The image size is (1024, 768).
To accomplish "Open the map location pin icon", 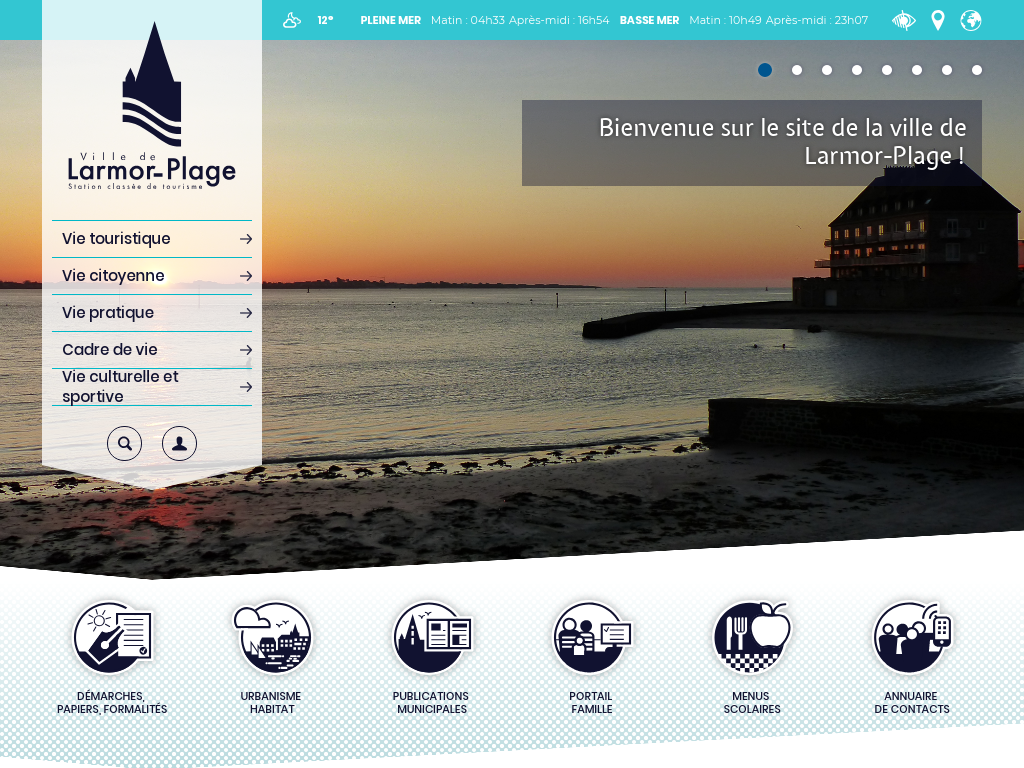I will [x=938, y=20].
